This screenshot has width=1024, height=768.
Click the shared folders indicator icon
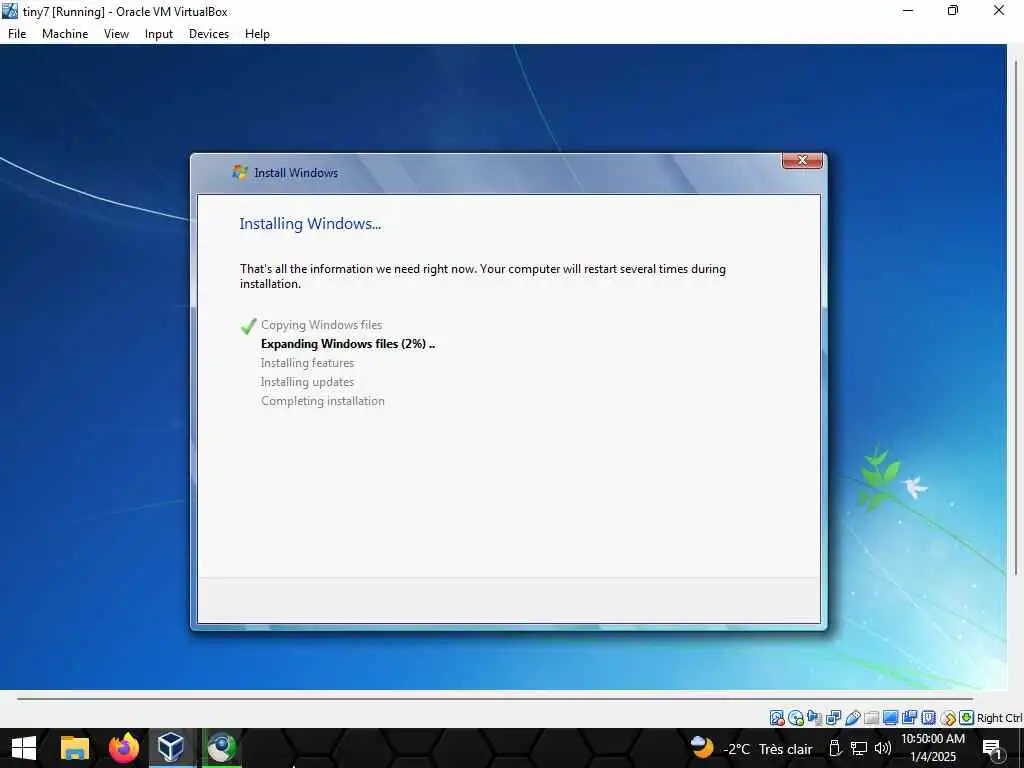point(871,718)
